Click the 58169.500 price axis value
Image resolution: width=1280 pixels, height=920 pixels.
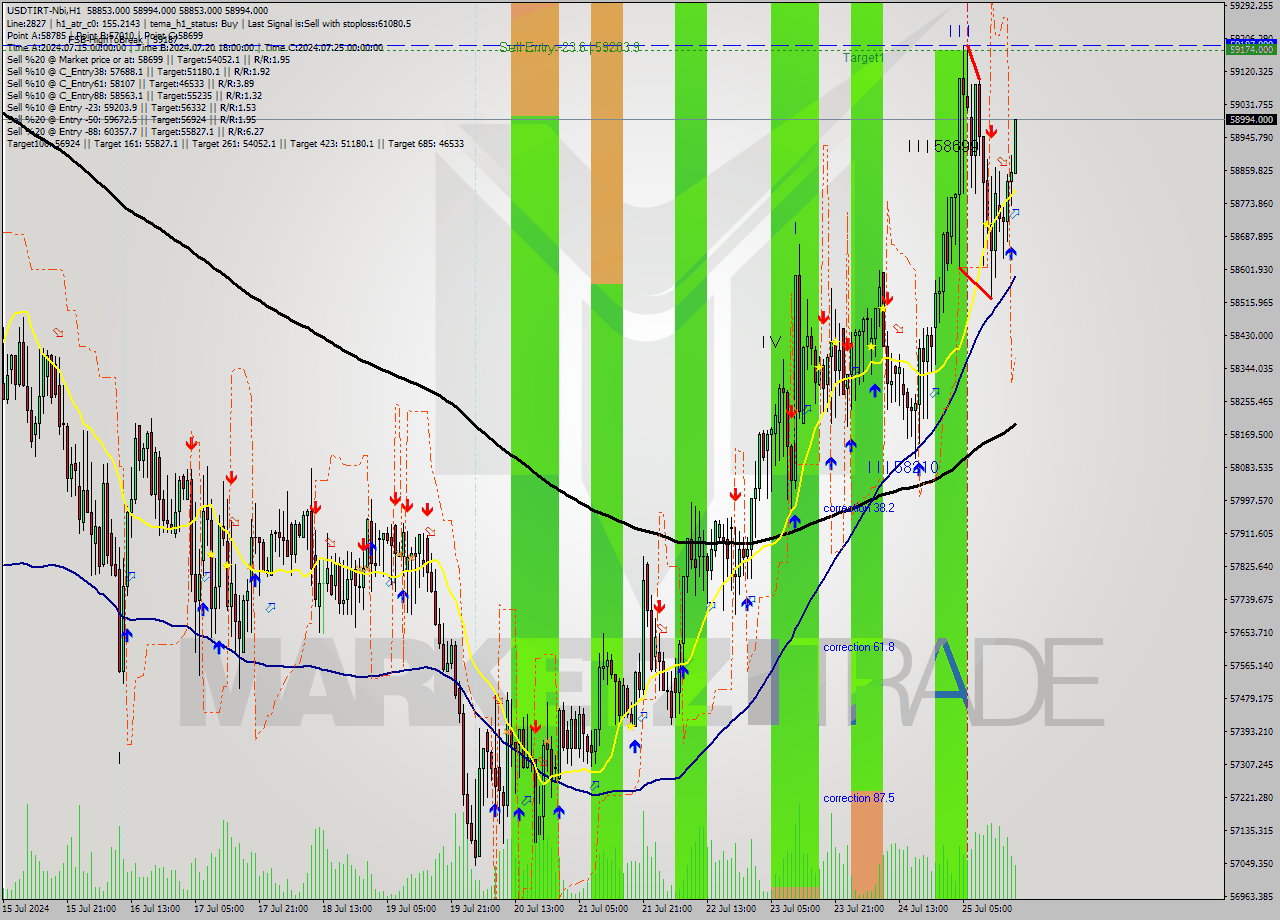(x=1251, y=435)
